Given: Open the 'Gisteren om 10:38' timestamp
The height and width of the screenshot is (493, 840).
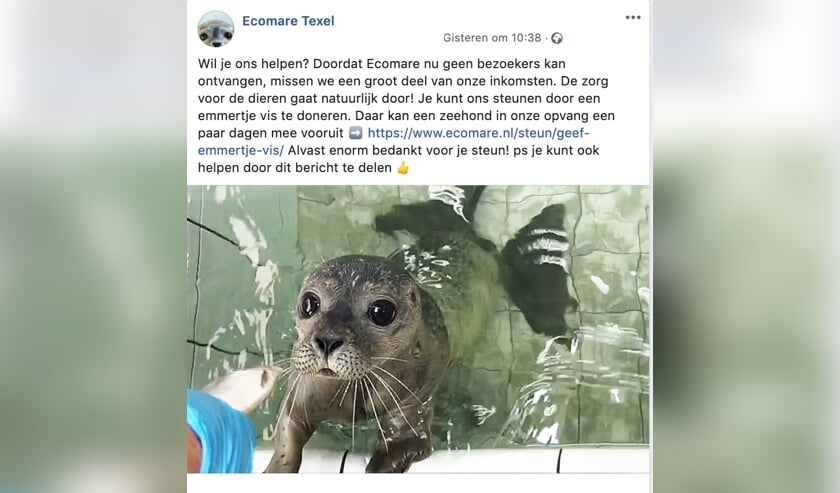Looking at the screenshot, I should click(492, 38).
